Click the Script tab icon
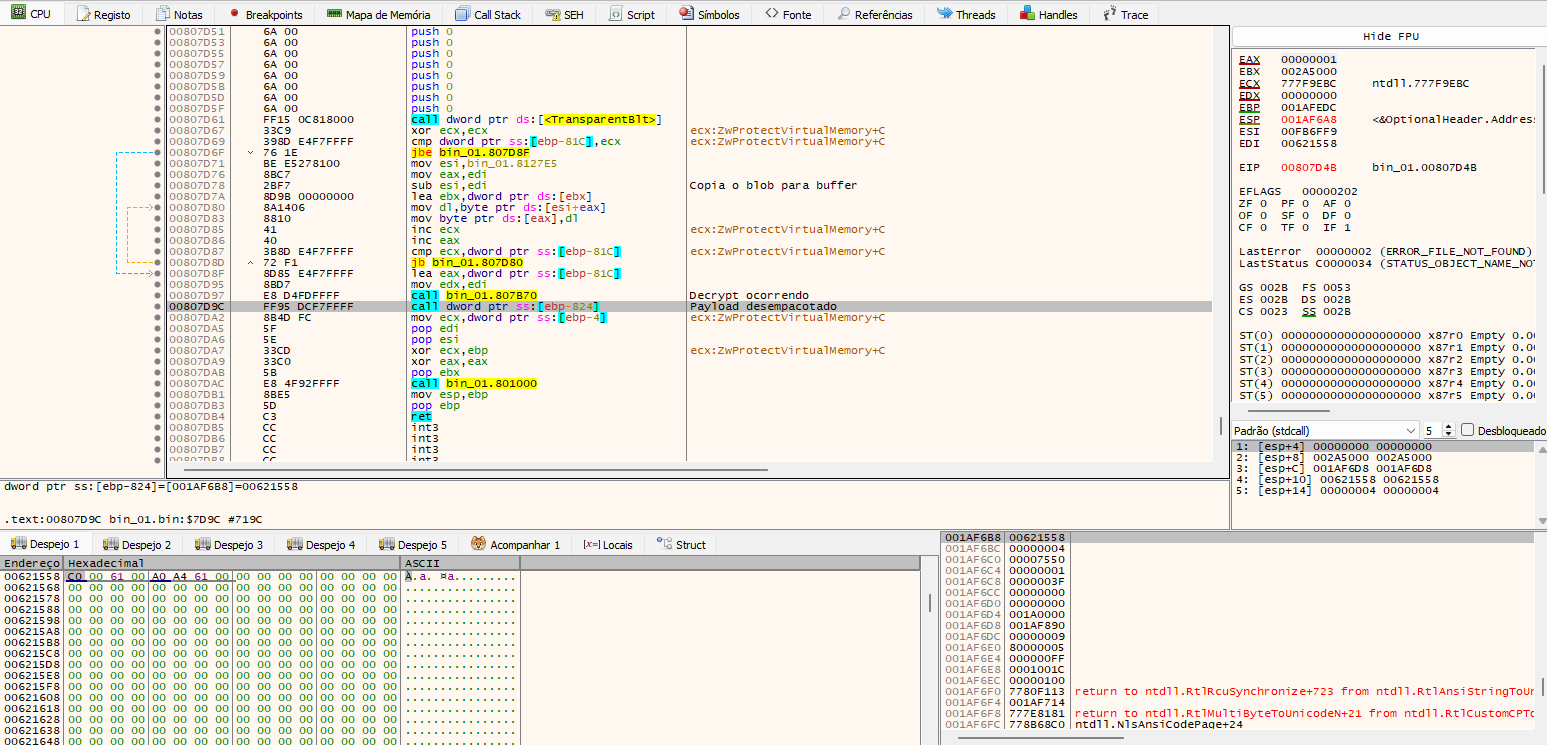Screen dimensions: 1547x745 tap(616, 15)
